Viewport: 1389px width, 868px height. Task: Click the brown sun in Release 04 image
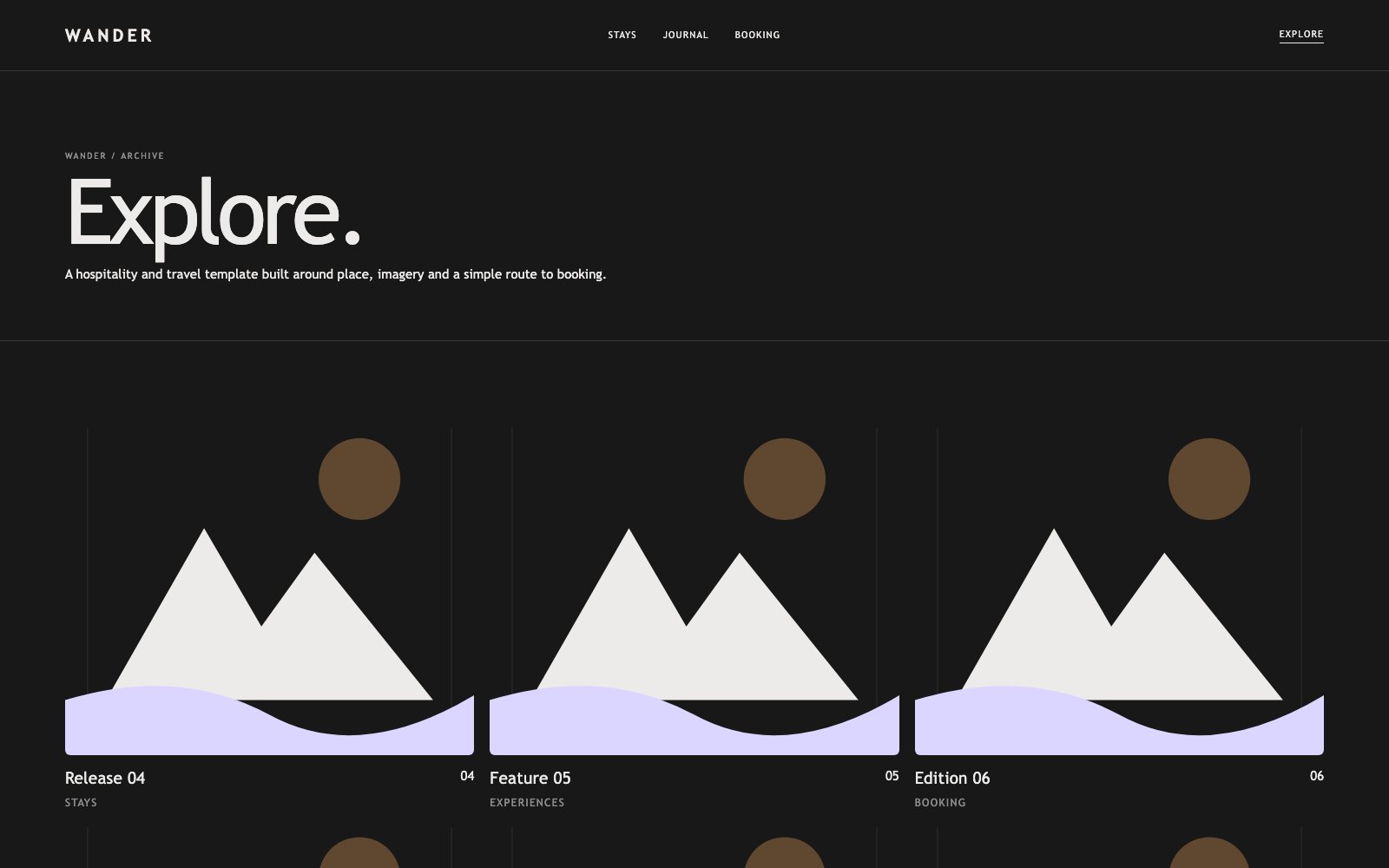(x=359, y=479)
